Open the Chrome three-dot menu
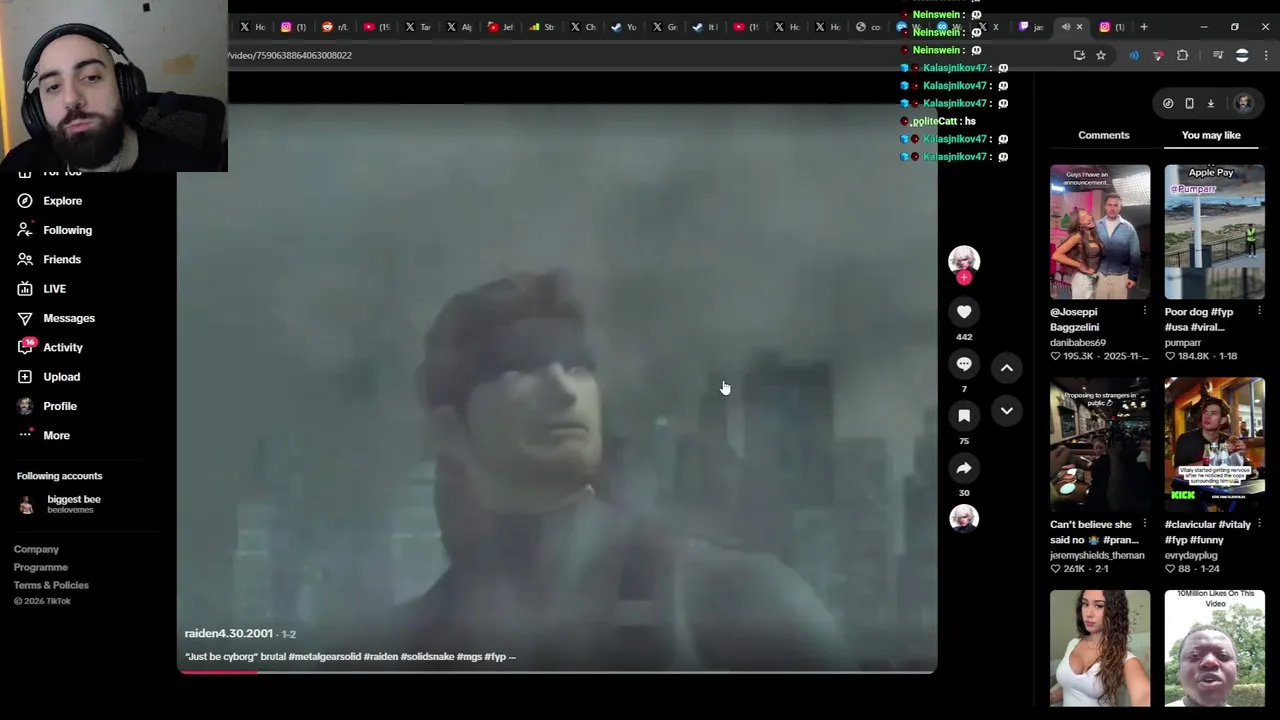 tap(1267, 55)
